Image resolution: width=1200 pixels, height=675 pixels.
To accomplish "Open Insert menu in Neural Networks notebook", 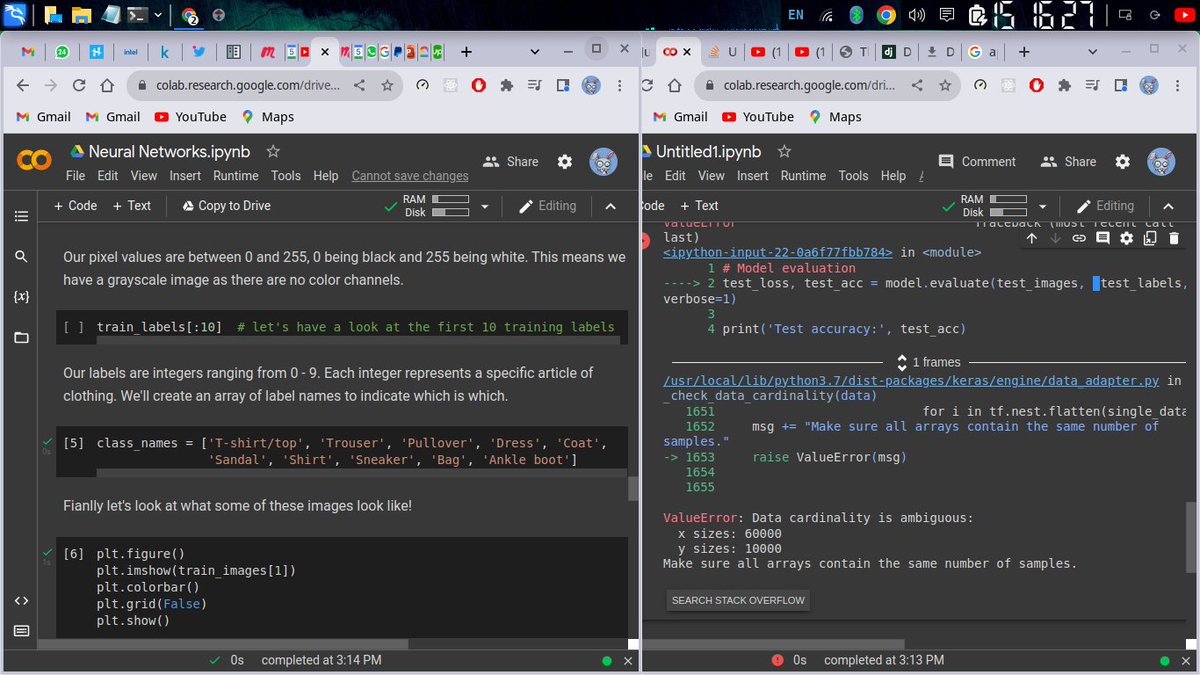I will click(185, 176).
